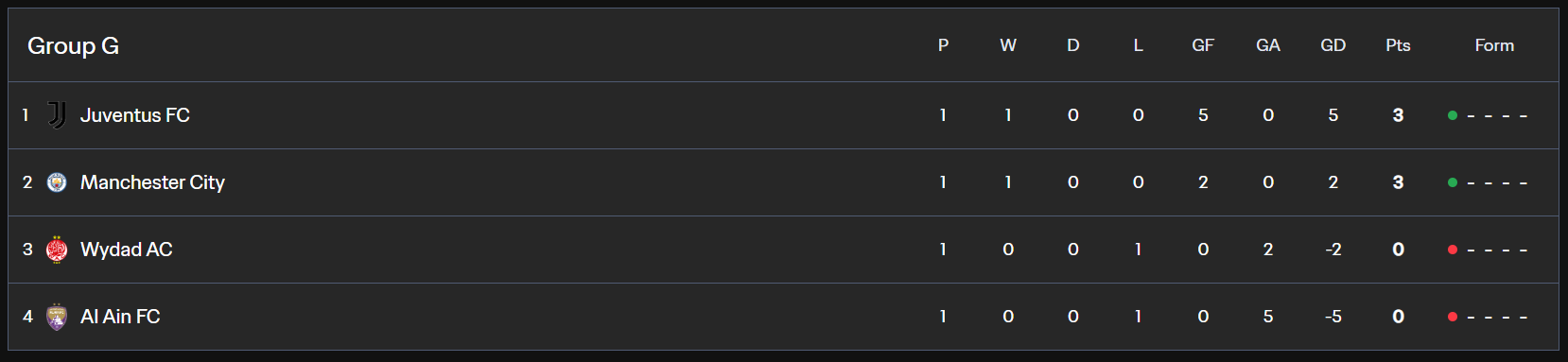
Task: Click the Form column header
Action: point(1494,45)
